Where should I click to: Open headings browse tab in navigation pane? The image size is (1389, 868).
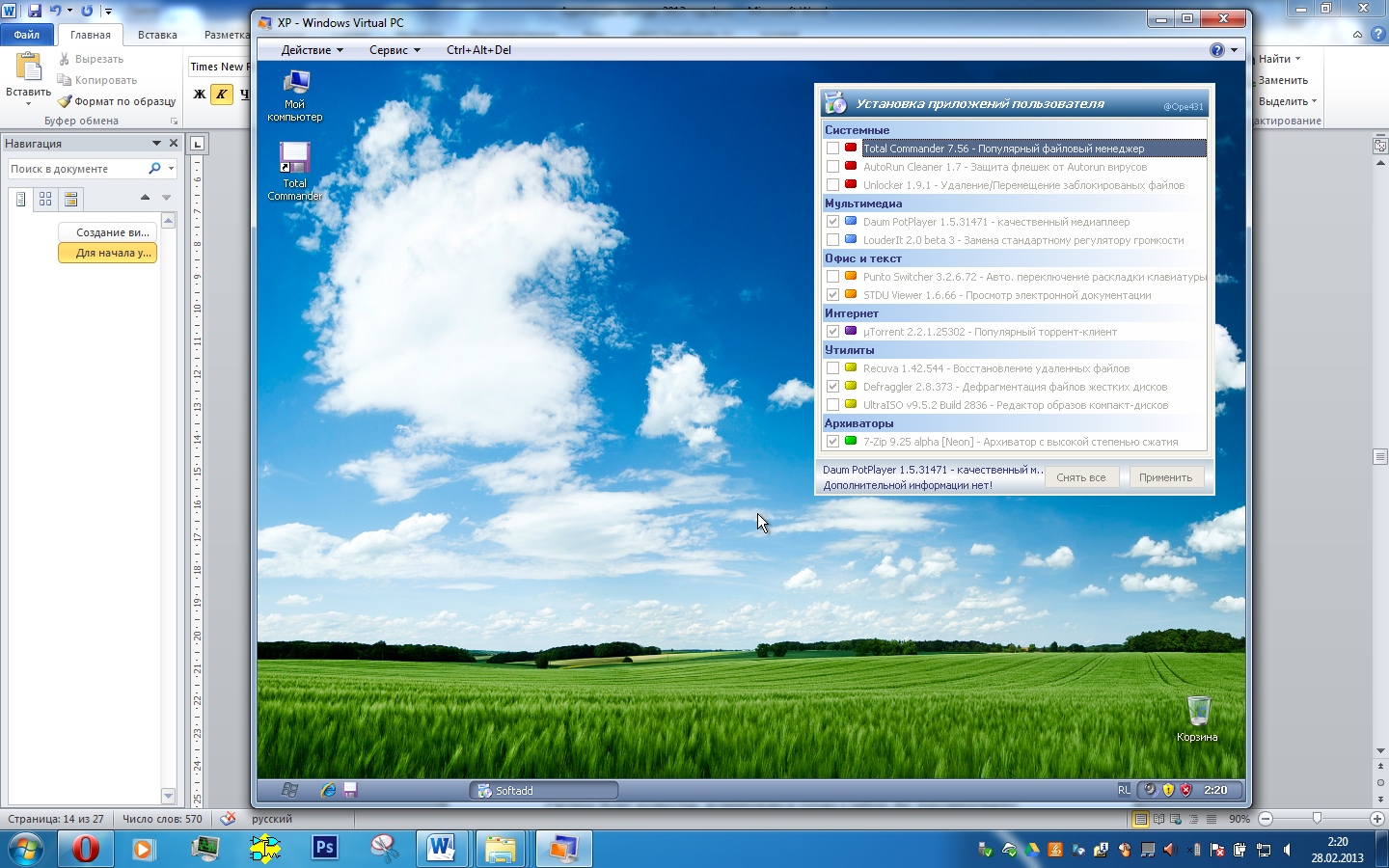tap(21, 199)
